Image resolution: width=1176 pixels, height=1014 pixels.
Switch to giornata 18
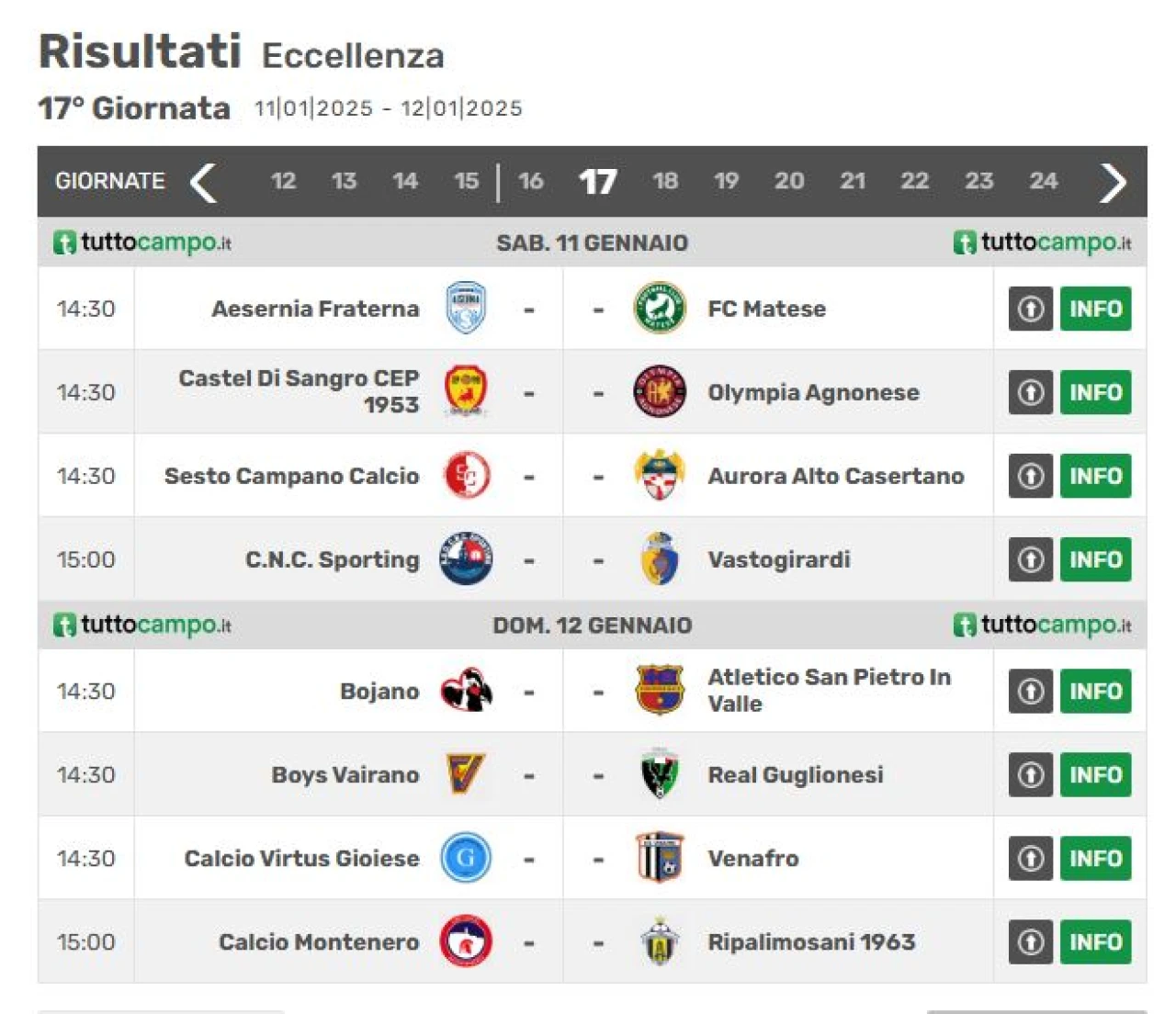[x=665, y=181]
